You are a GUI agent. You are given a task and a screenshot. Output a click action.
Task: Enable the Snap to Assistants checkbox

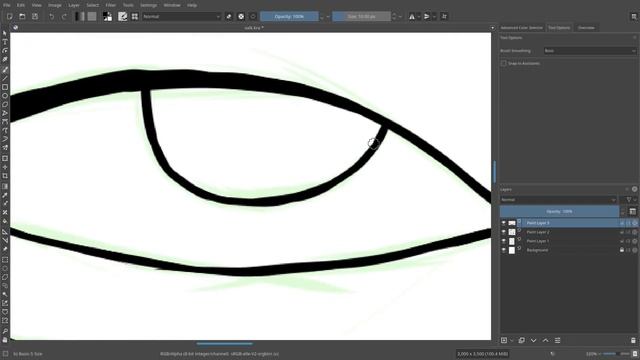coord(503,63)
